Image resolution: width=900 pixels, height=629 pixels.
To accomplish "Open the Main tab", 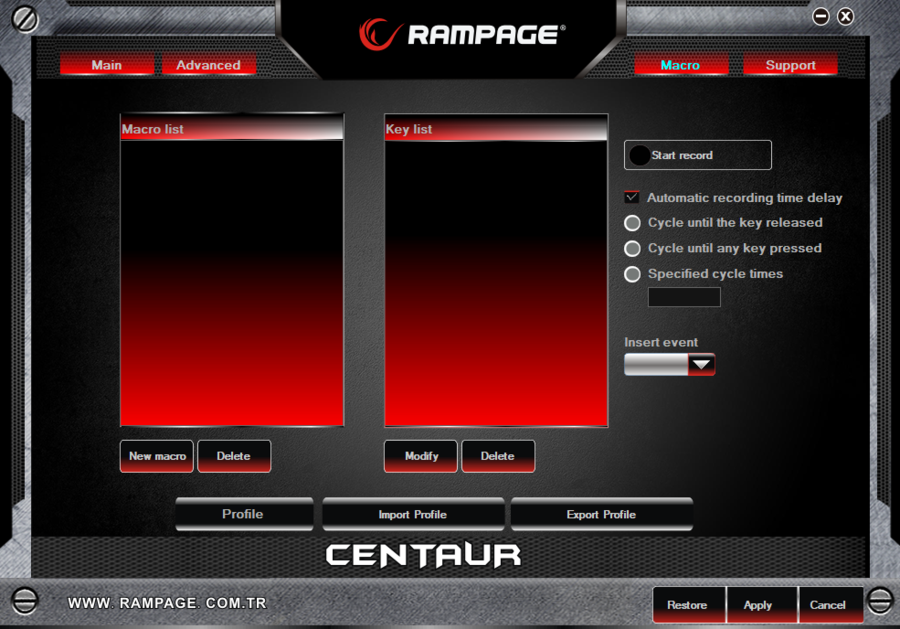I will 107,65.
